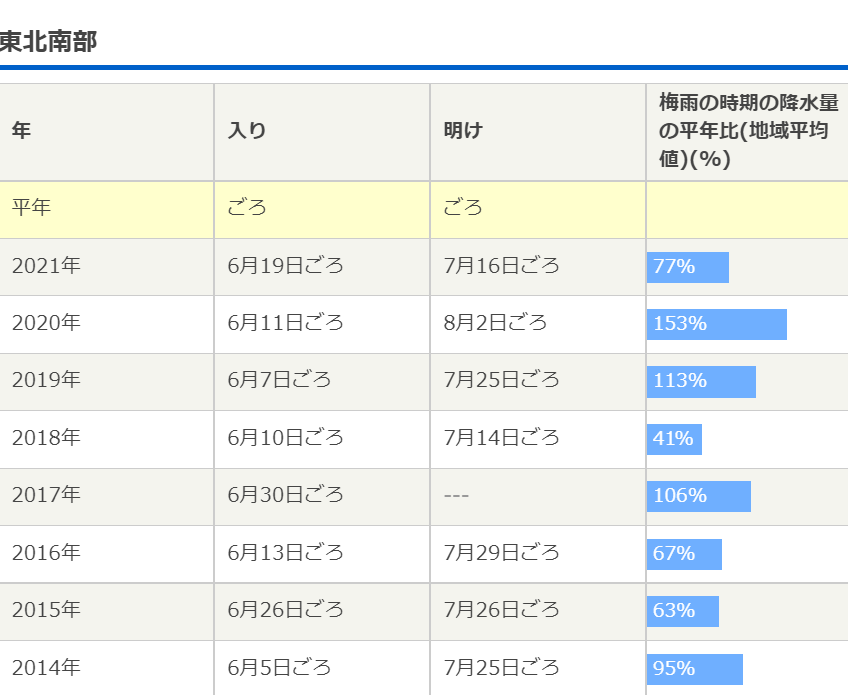Click the 7月25日ごろ end date for 2014年
The width and height of the screenshot is (848, 695).
(501, 667)
